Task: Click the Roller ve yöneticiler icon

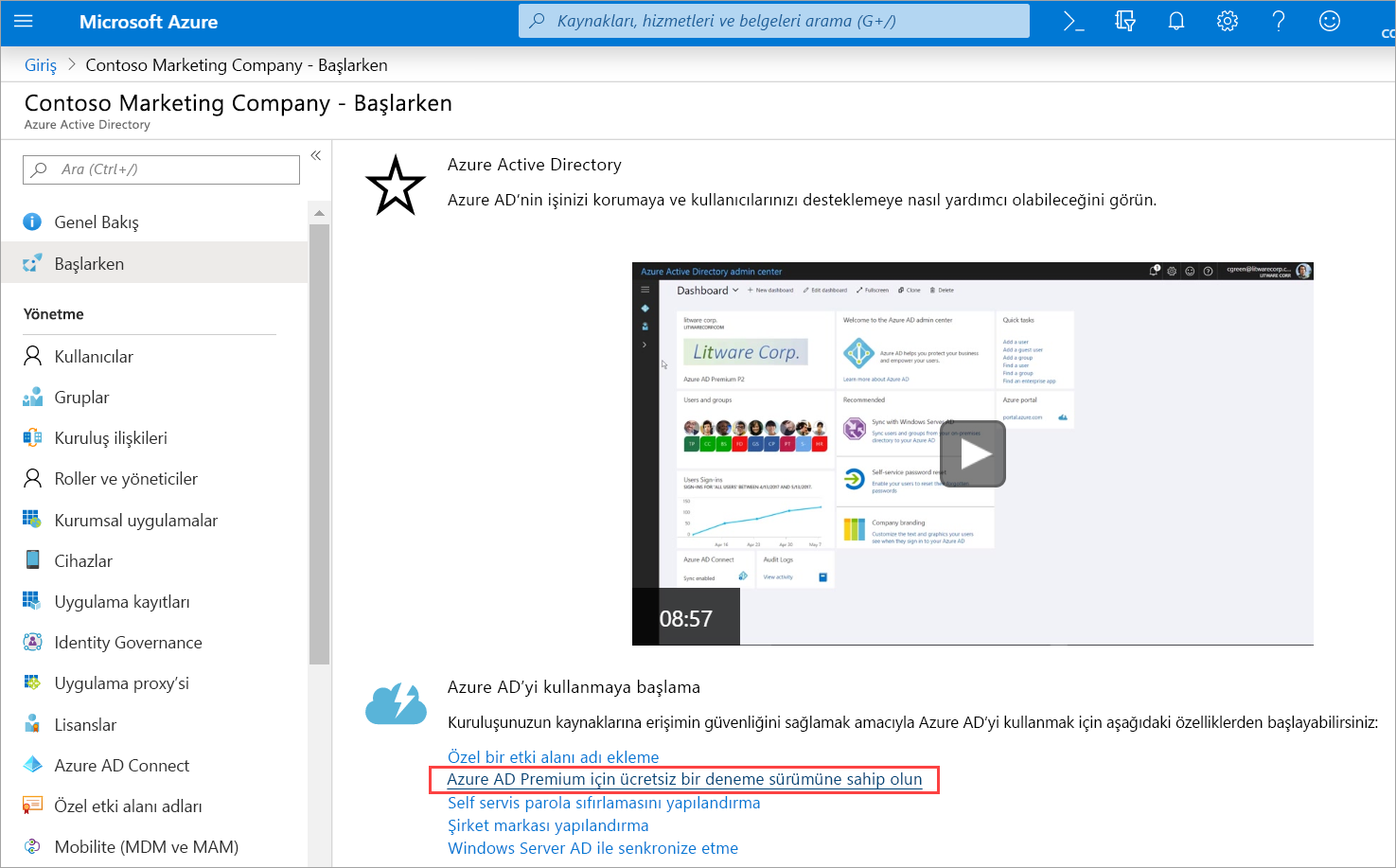Action: point(32,478)
